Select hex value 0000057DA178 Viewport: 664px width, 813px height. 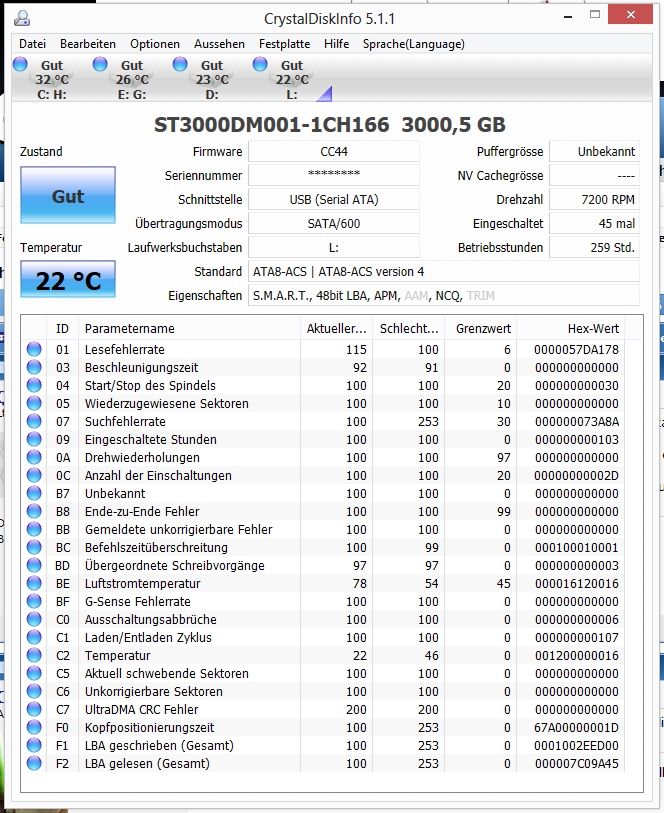(x=576, y=349)
